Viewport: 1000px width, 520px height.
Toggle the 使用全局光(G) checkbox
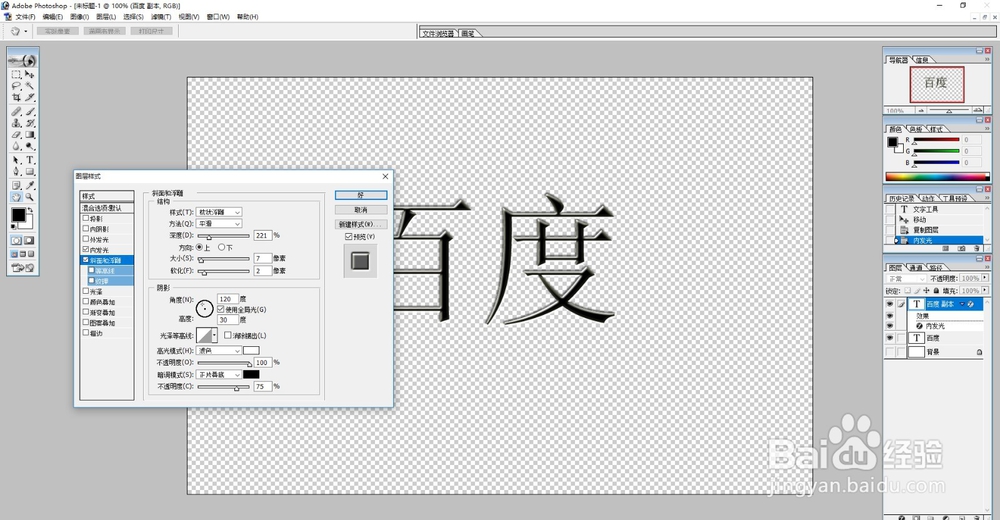coord(221,309)
